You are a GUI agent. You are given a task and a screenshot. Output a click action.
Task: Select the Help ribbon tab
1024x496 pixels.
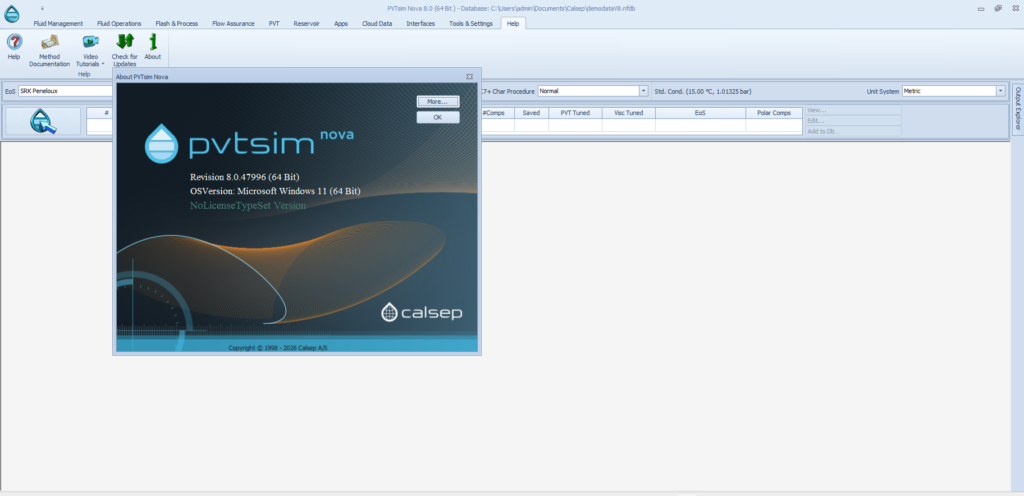(513, 23)
